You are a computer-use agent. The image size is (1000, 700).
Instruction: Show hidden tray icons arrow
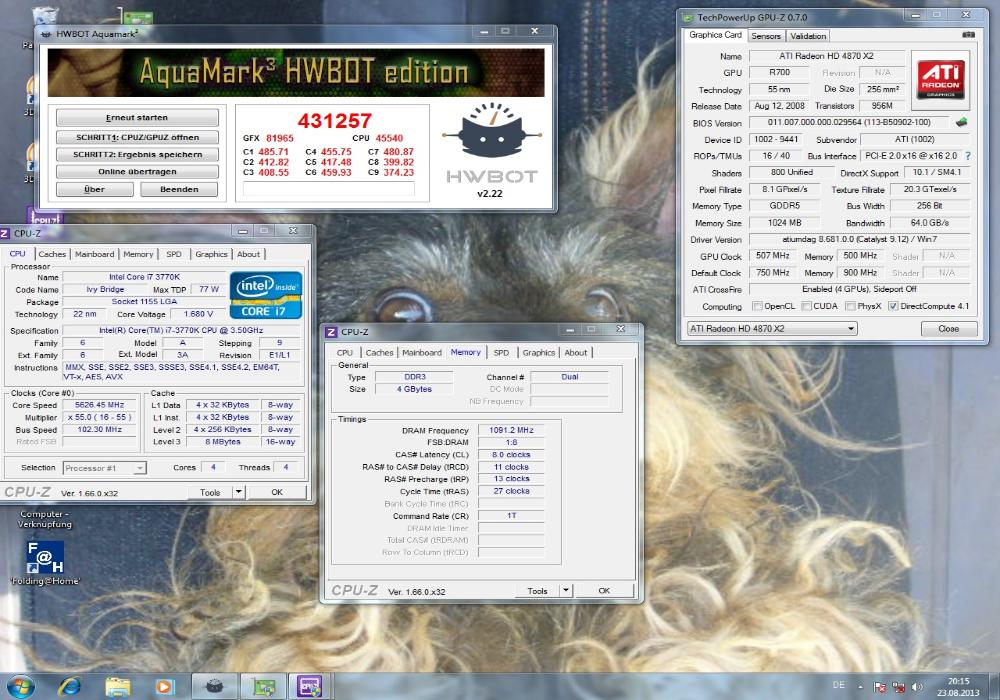click(860, 687)
